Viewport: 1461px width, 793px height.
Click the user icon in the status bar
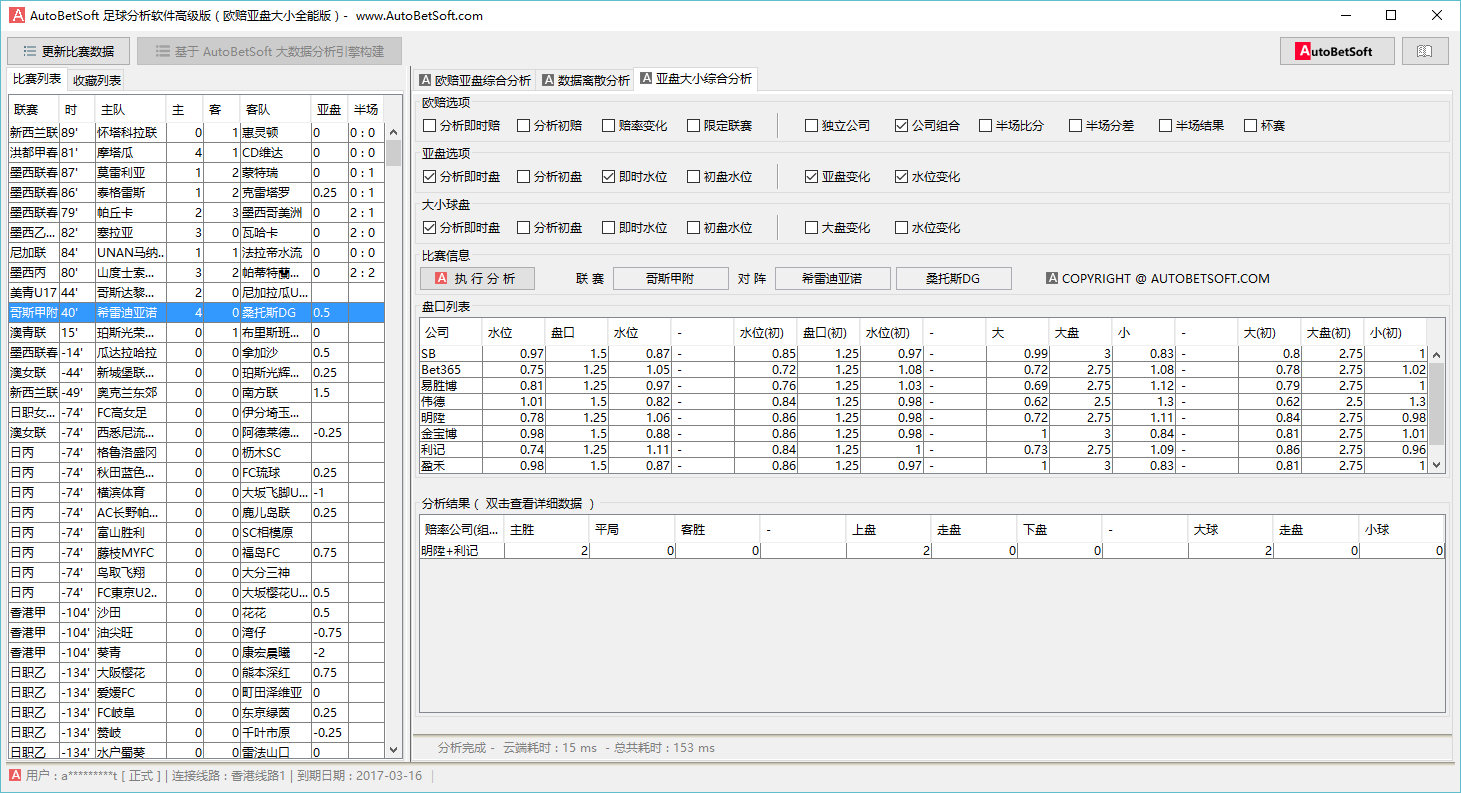pos(15,775)
